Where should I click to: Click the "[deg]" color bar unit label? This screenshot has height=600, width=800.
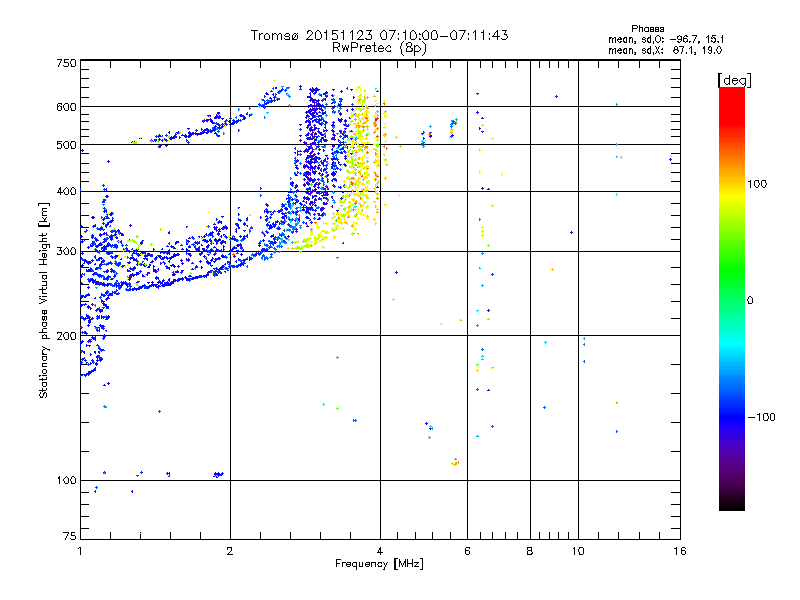pyautogui.click(x=734, y=80)
